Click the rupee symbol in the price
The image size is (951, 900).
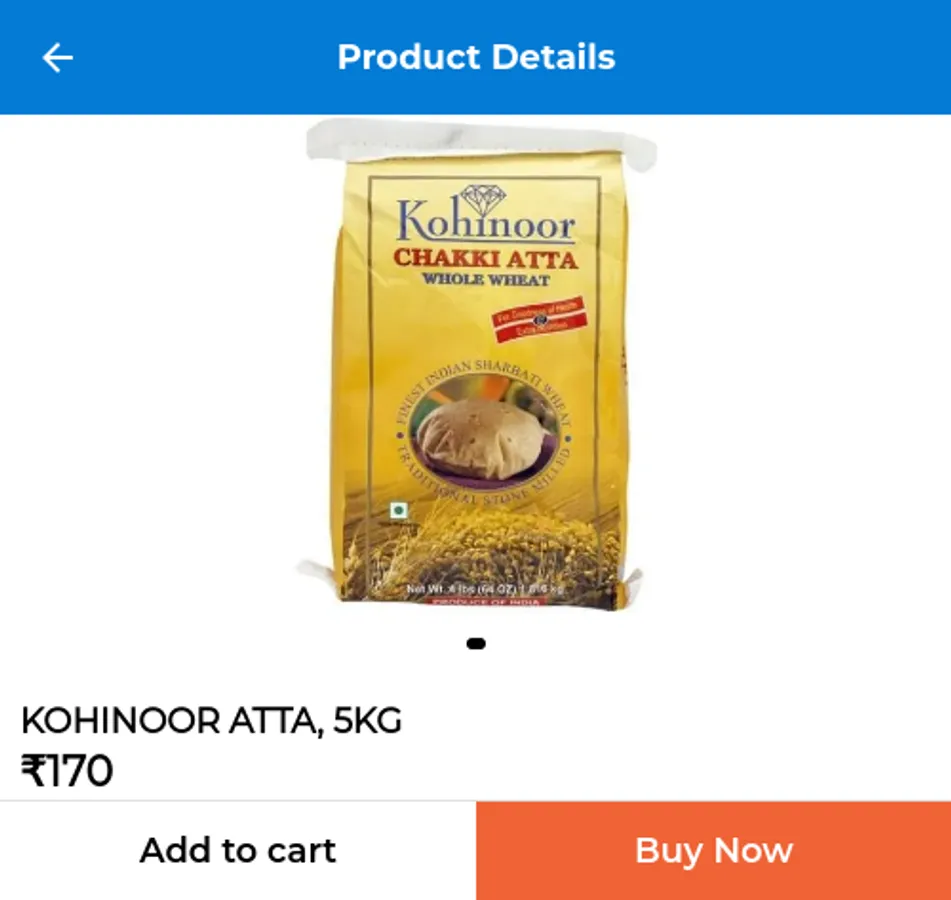point(33,770)
